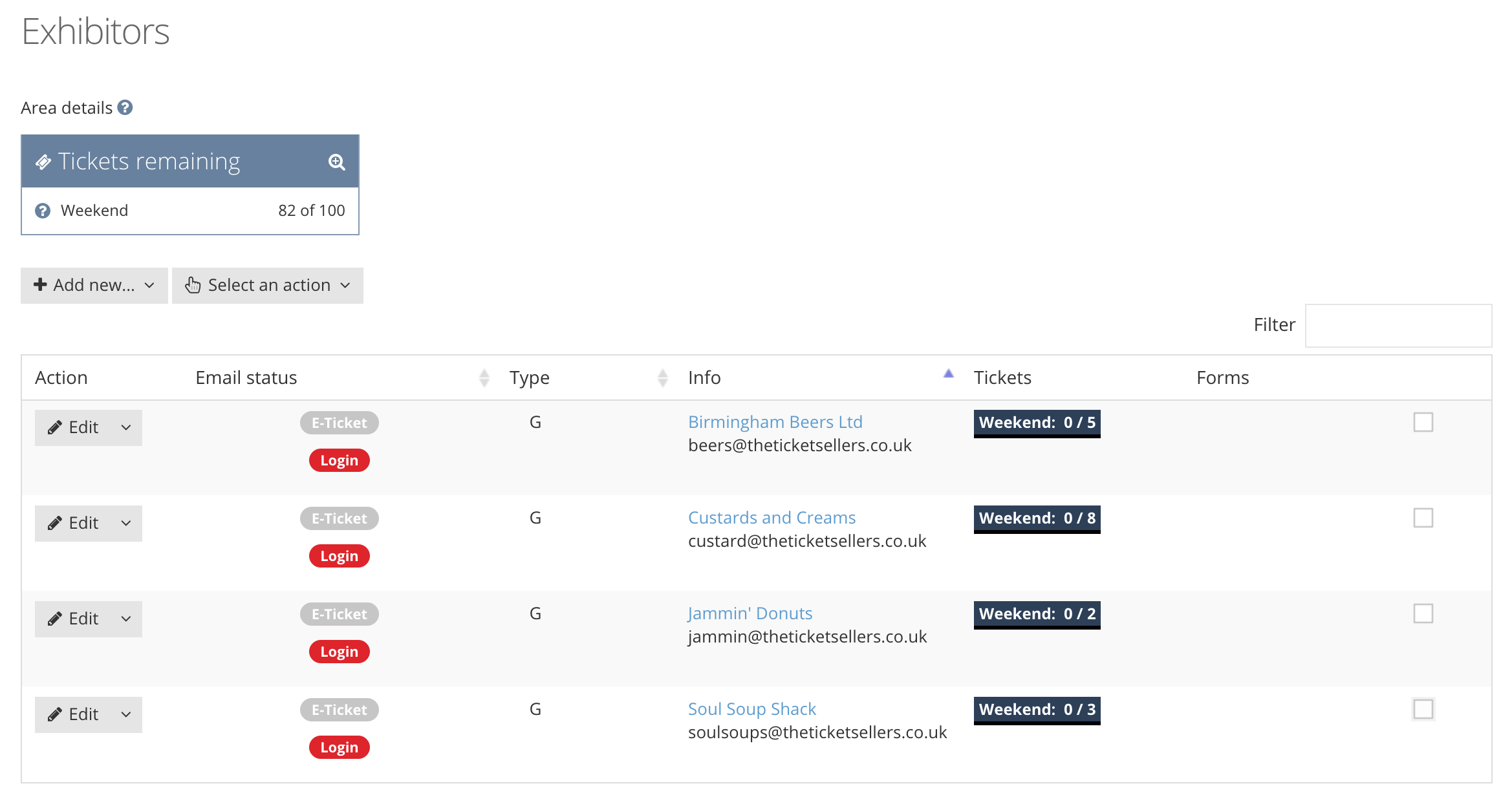The width and height of the screenshot is (1512, 808).
Task: Click beers@theticketsellers.co.uk email text
Action: tap(800, 445)
